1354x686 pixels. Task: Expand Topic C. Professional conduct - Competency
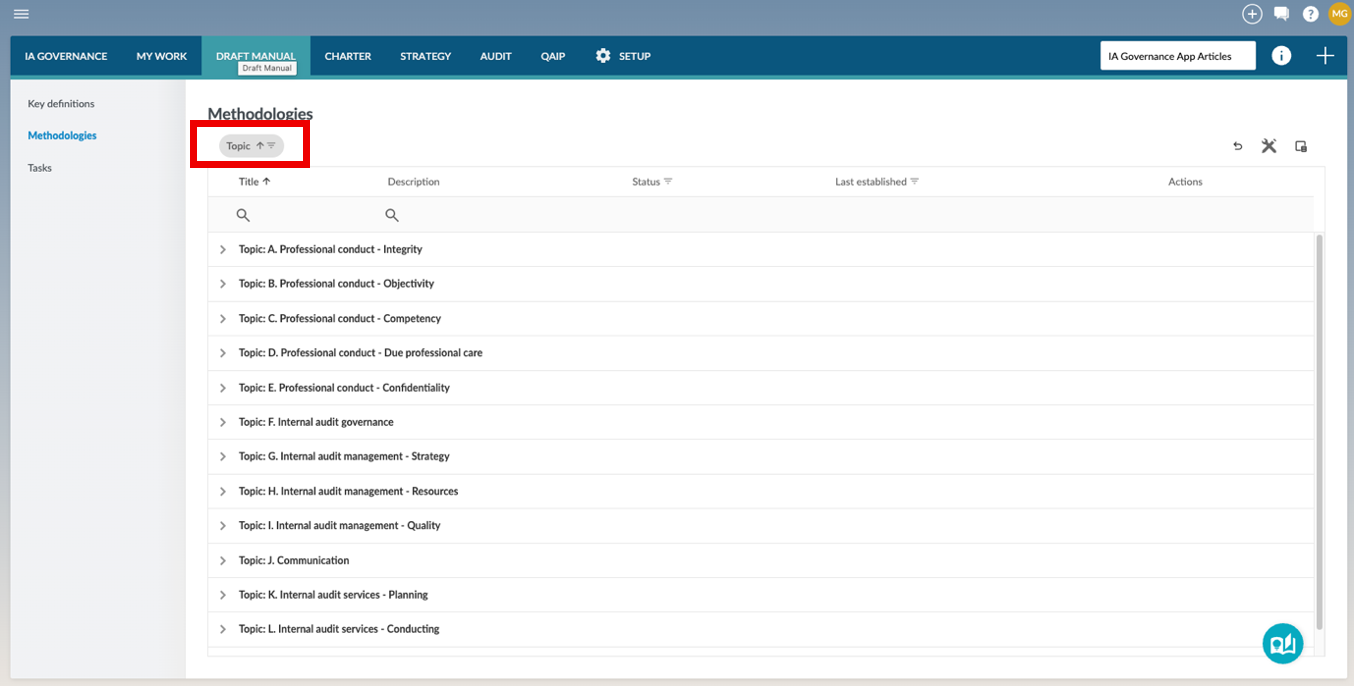pos(223,318)
